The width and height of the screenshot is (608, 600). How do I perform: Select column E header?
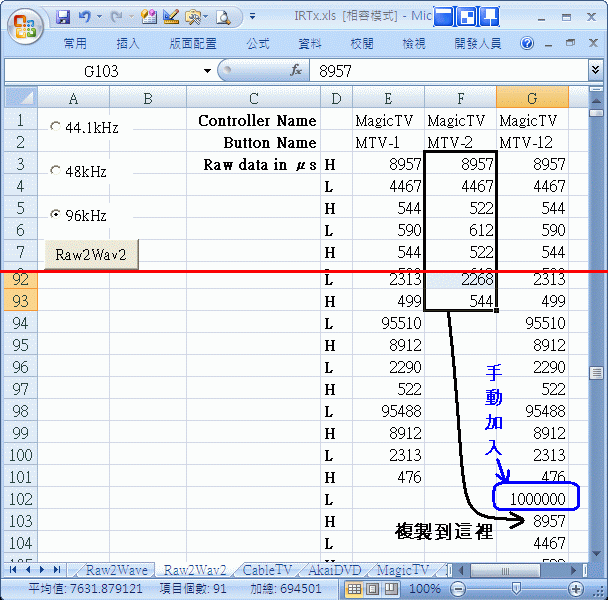(388, 98)
